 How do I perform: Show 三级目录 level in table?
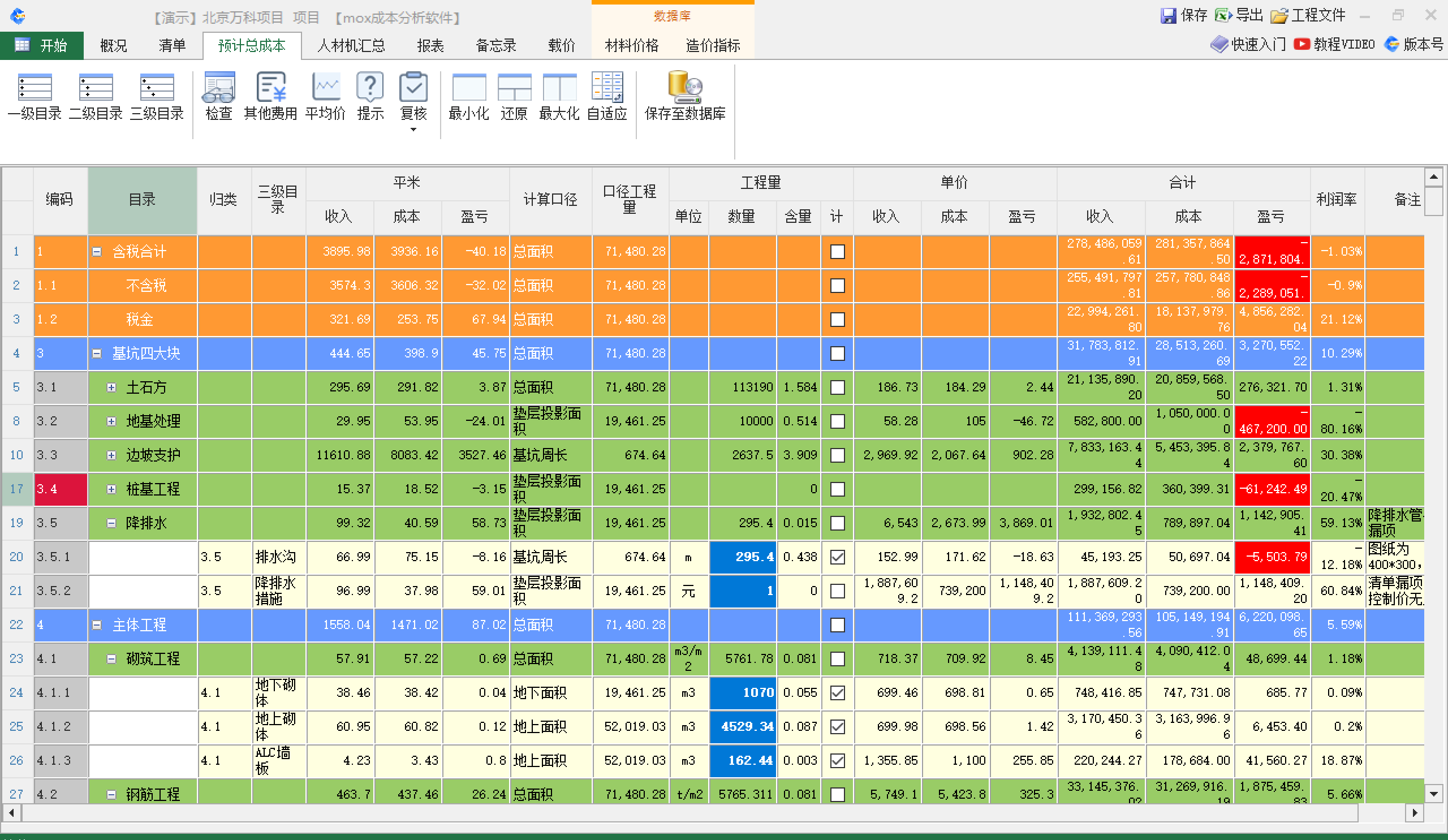click(157, 97)
